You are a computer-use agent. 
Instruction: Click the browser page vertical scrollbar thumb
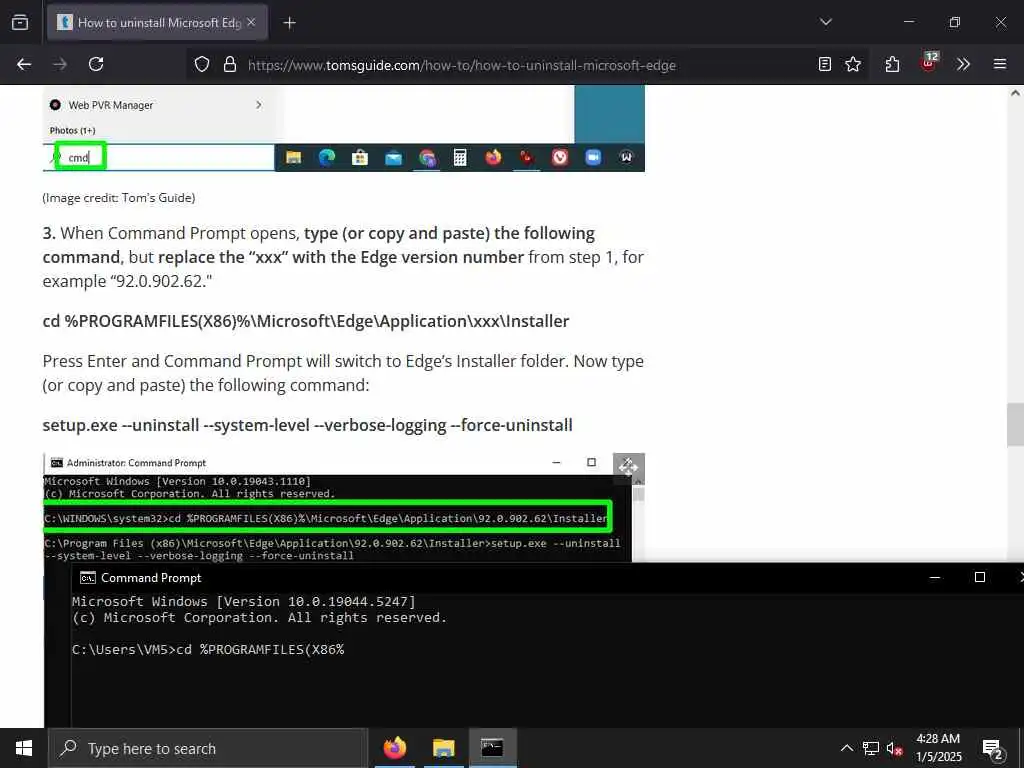[1015, 424]
